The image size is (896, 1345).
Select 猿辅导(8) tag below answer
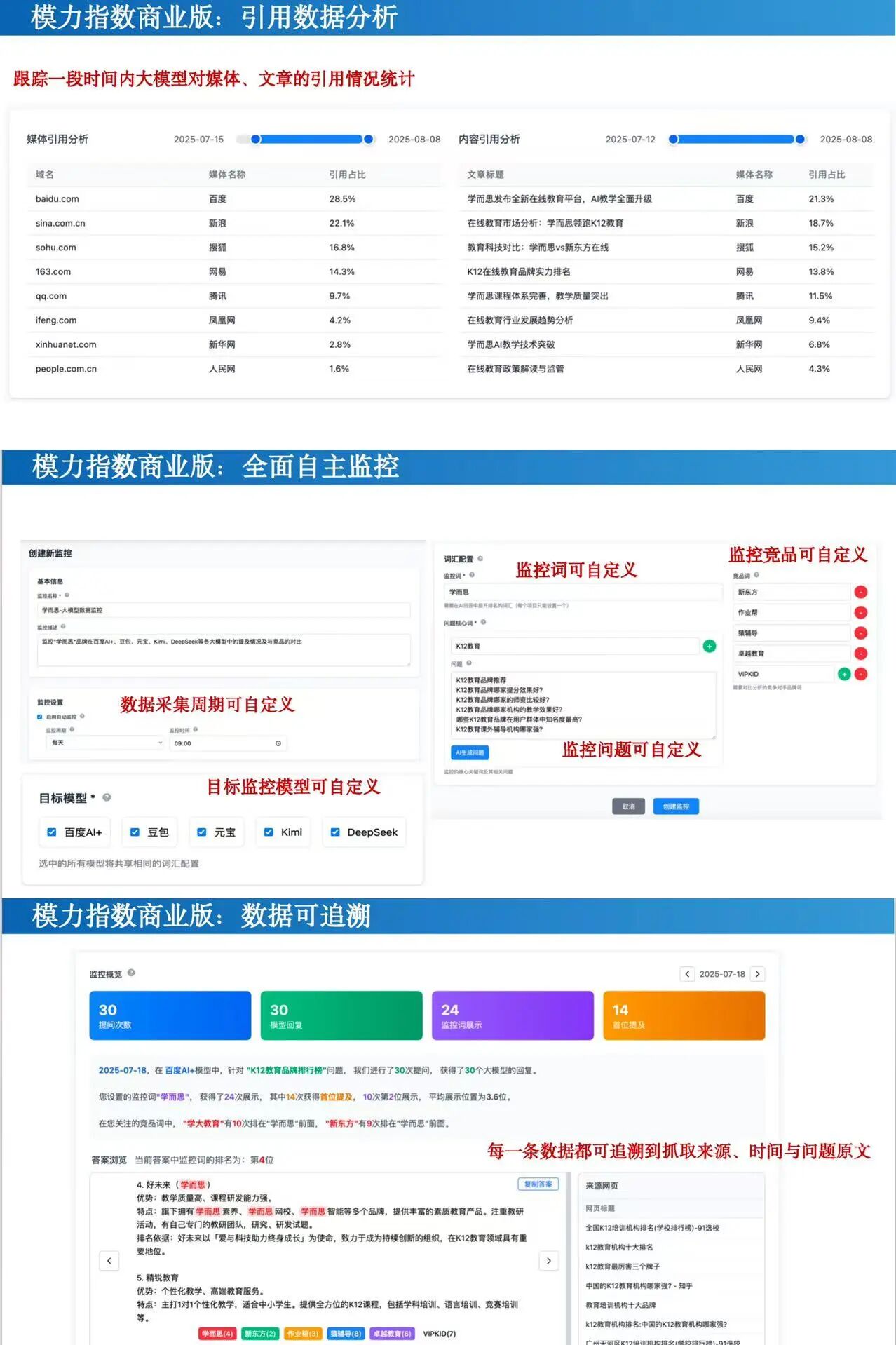[x=346, y=1334]
